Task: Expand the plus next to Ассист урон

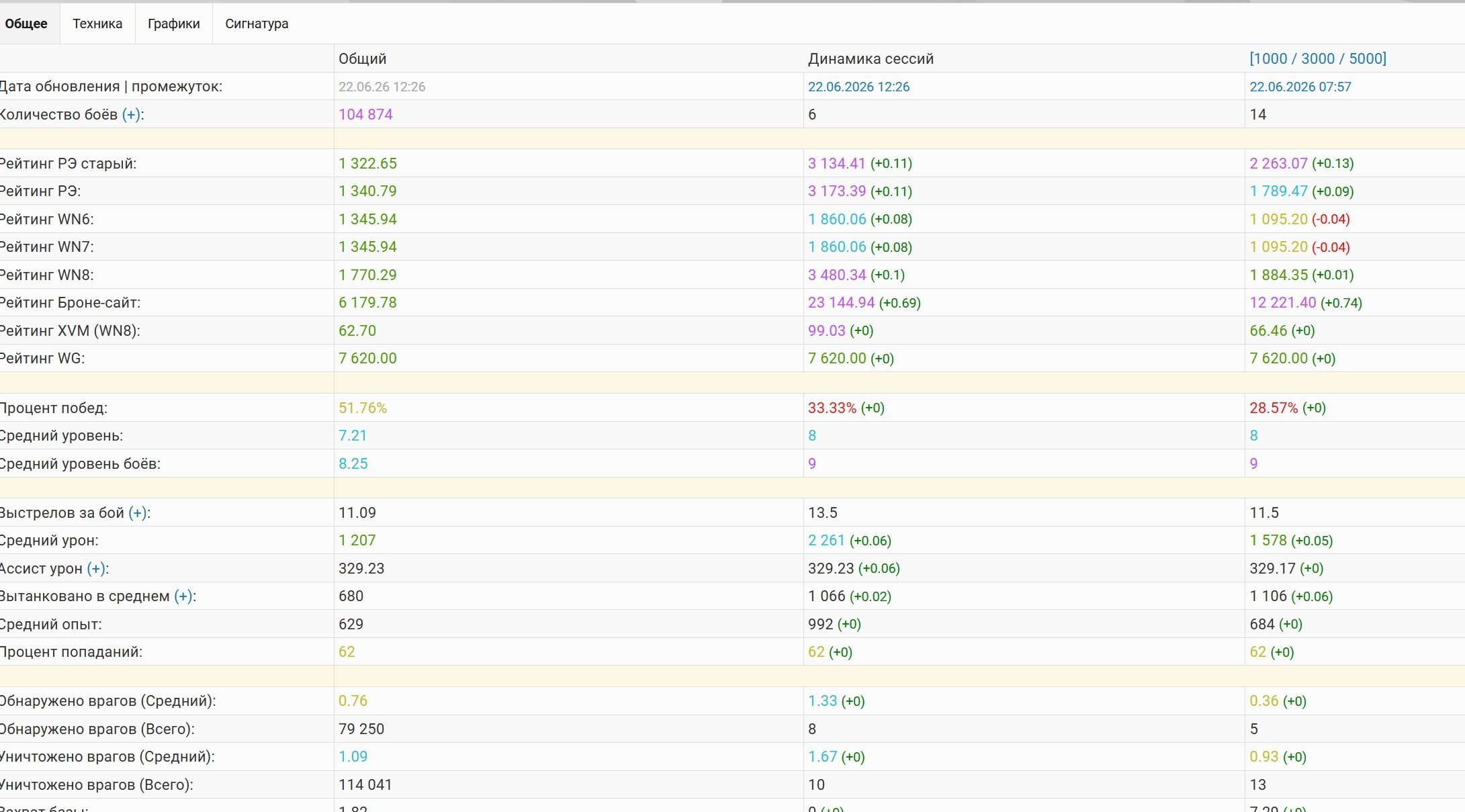Action: coord(97,569)
